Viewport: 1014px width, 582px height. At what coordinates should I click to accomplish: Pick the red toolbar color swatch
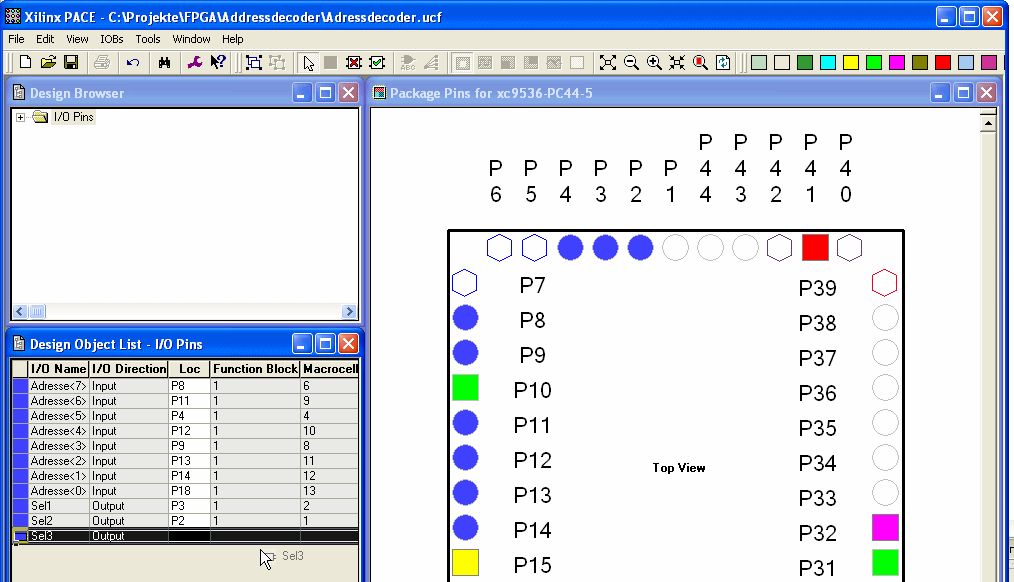click(943, 62)
